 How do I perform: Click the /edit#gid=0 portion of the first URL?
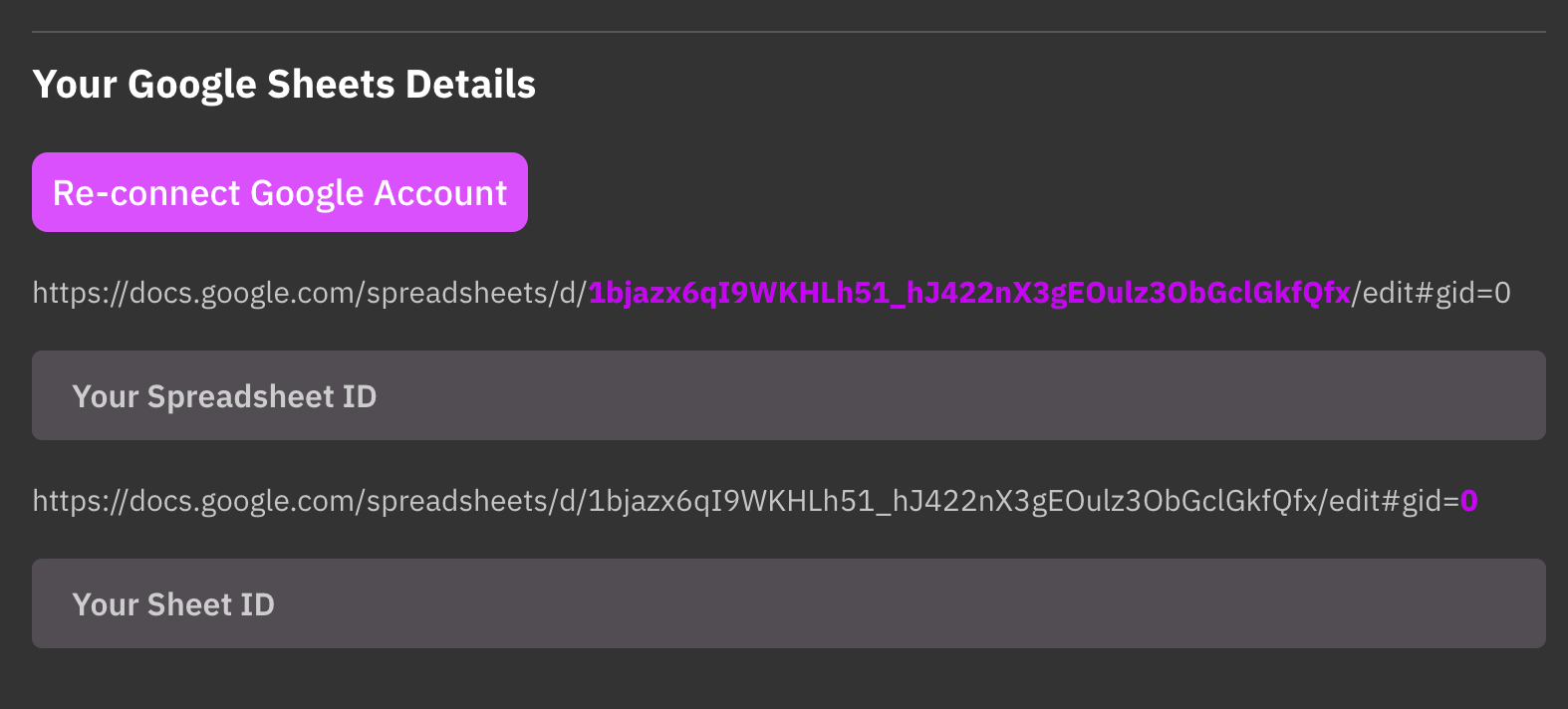click(x=1433, y=293)
